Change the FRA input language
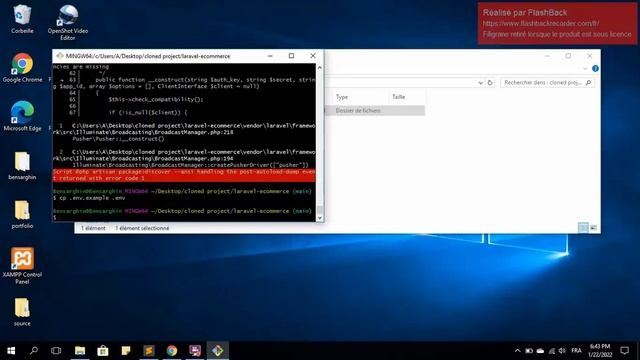 [x=576, y=351]
